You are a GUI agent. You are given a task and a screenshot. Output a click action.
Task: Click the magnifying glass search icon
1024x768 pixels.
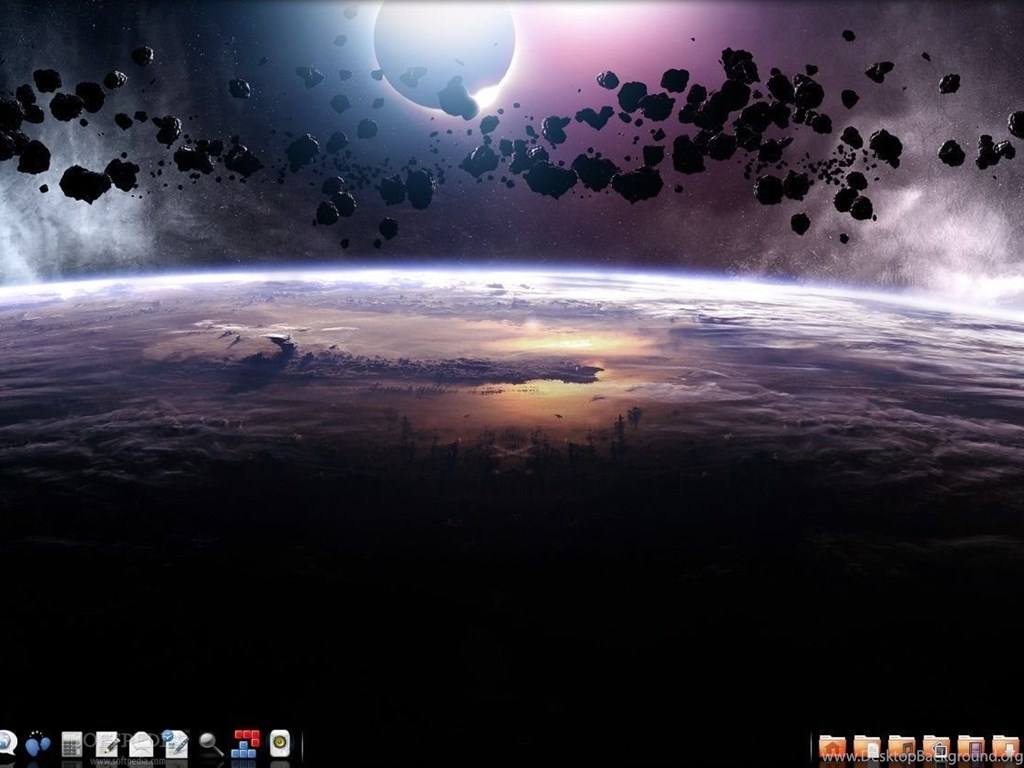pyautogui.click(x=210, y=743)
